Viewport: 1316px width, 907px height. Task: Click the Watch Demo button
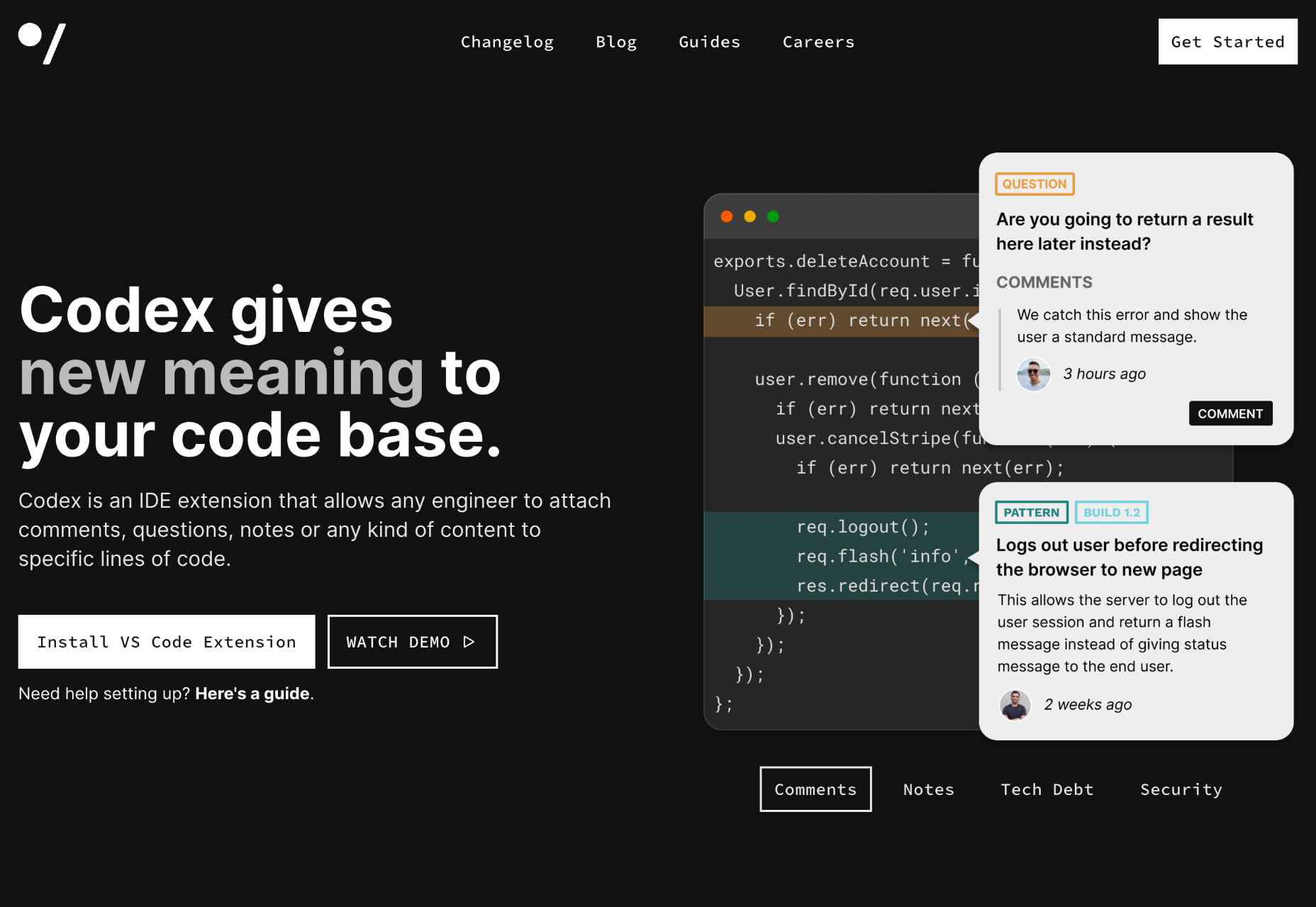[413, 642]
